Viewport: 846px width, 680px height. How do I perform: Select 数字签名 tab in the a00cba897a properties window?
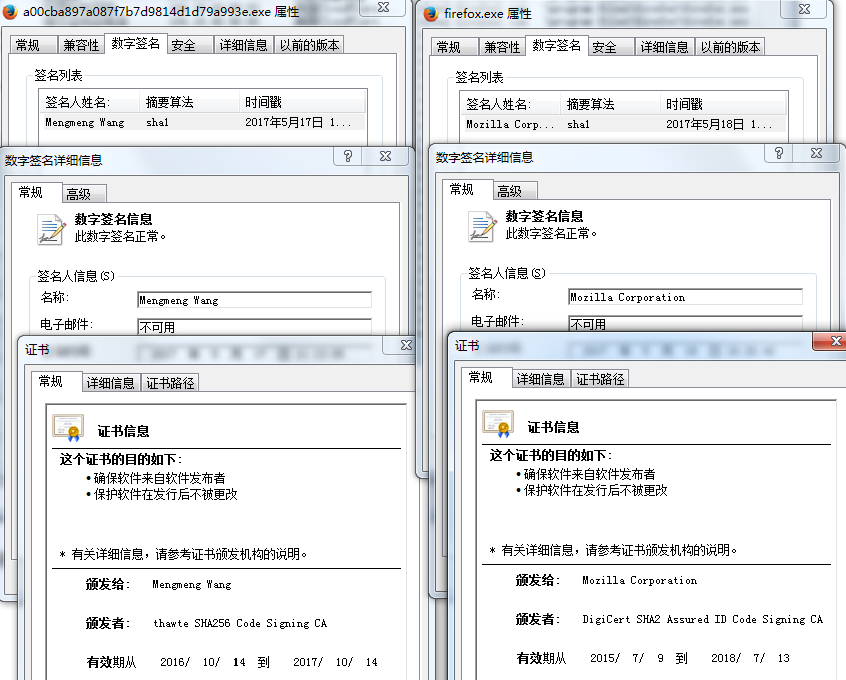pos(135,43)
